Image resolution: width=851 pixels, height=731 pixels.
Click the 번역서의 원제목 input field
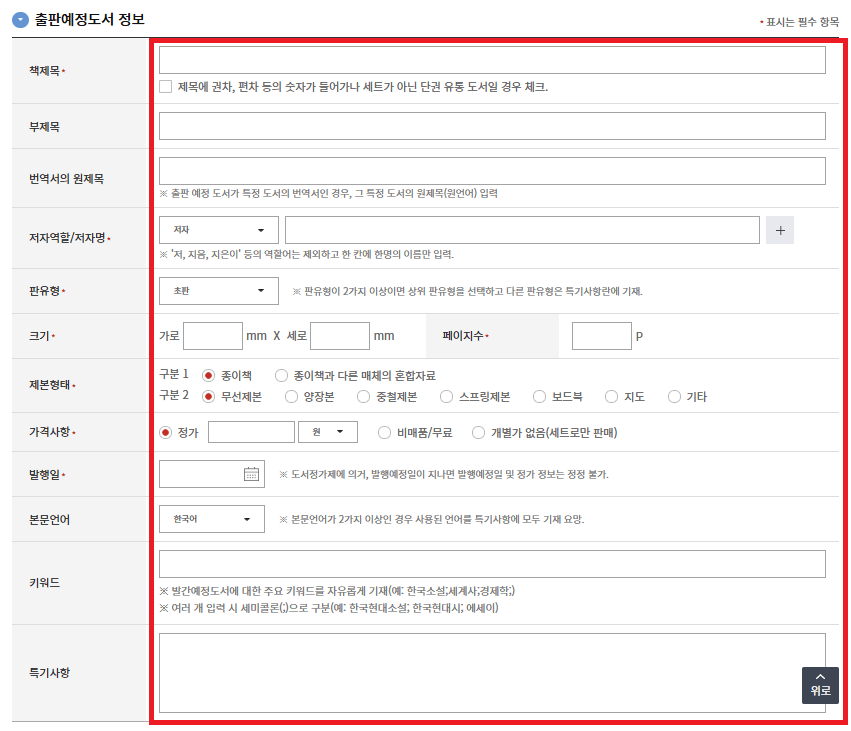(x=492, y=171)
